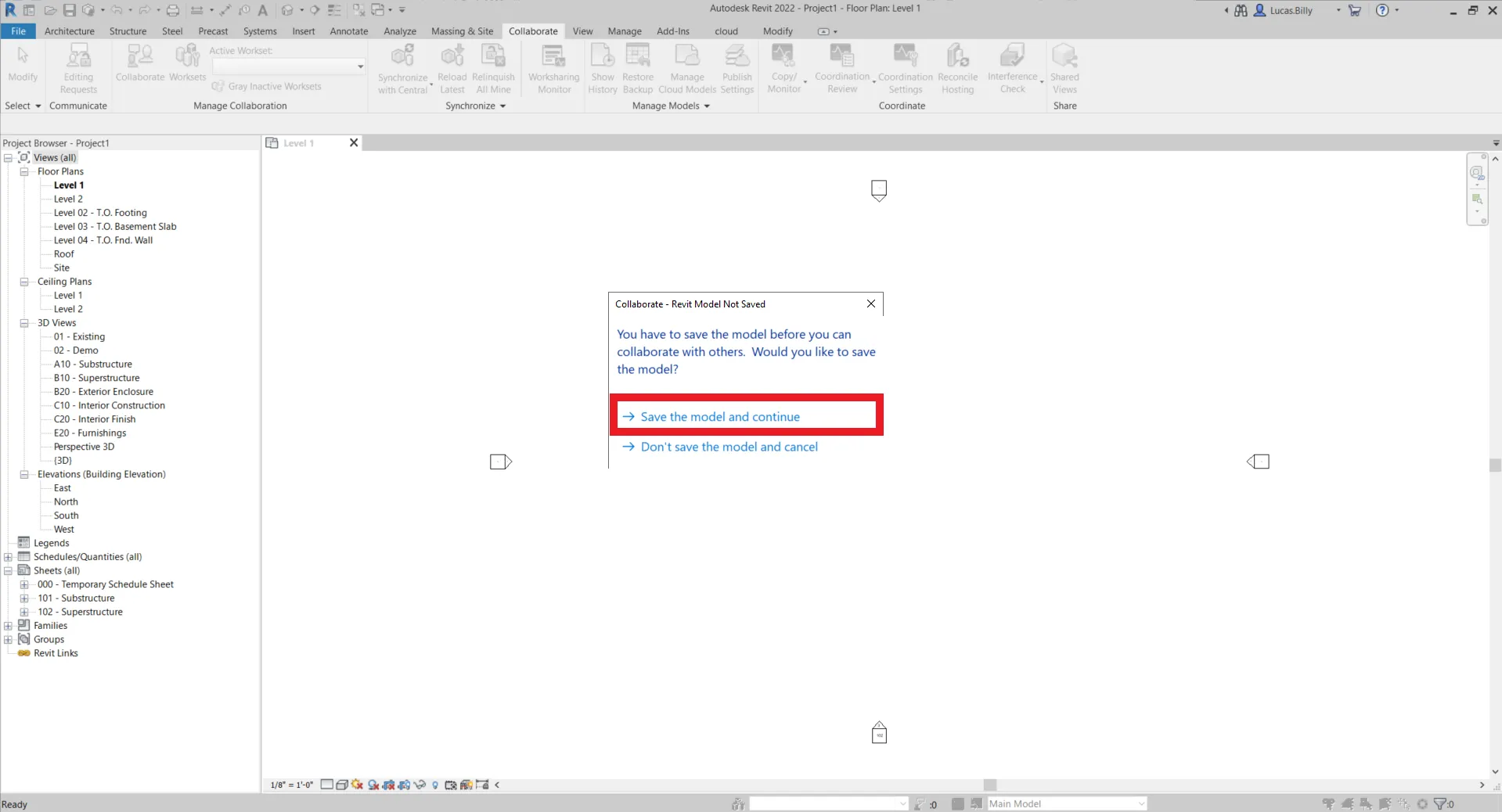Collapse the Floor Plans tree node
This screenshot has height=812, width=1502.
pos(24,171)
